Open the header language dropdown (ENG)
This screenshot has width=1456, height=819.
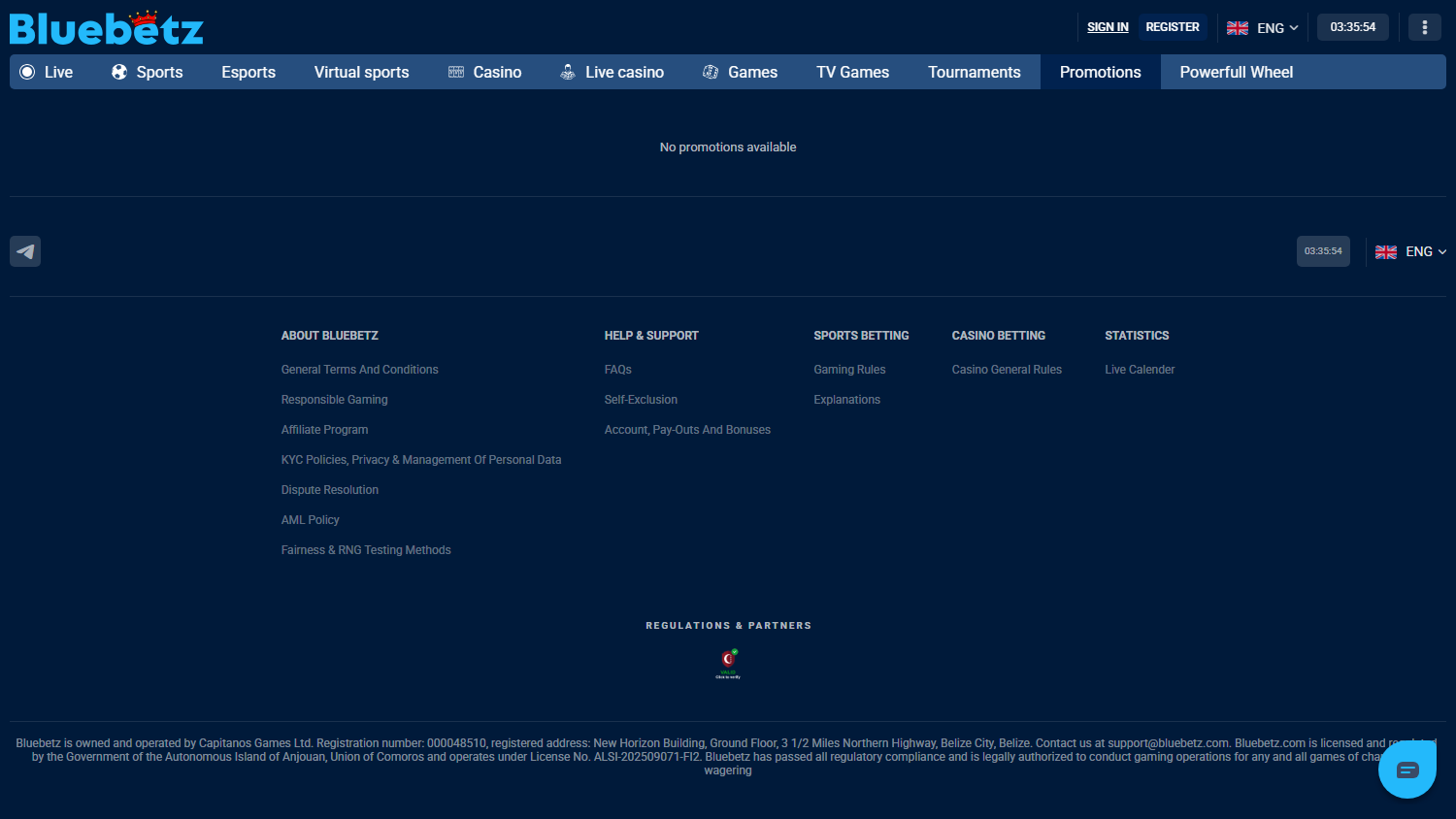pyautogui.click(x=1262, y=27)
